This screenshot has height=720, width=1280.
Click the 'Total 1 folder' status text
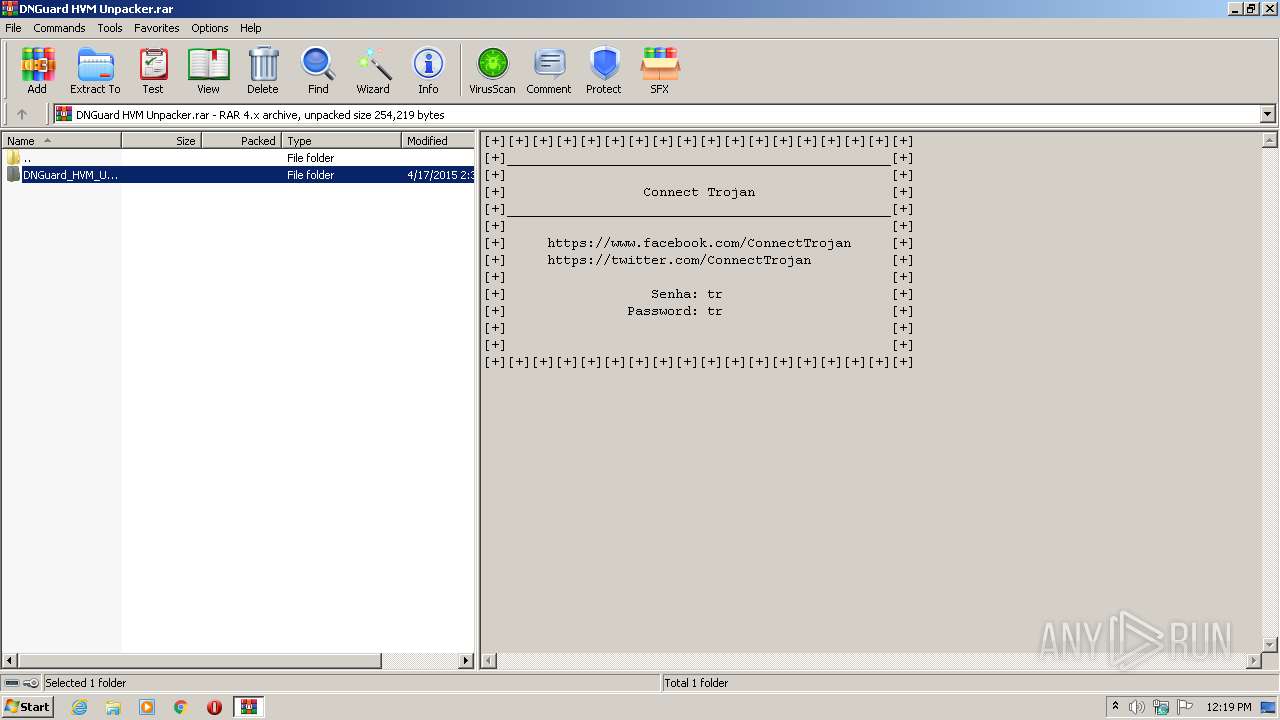coord(697,683)
